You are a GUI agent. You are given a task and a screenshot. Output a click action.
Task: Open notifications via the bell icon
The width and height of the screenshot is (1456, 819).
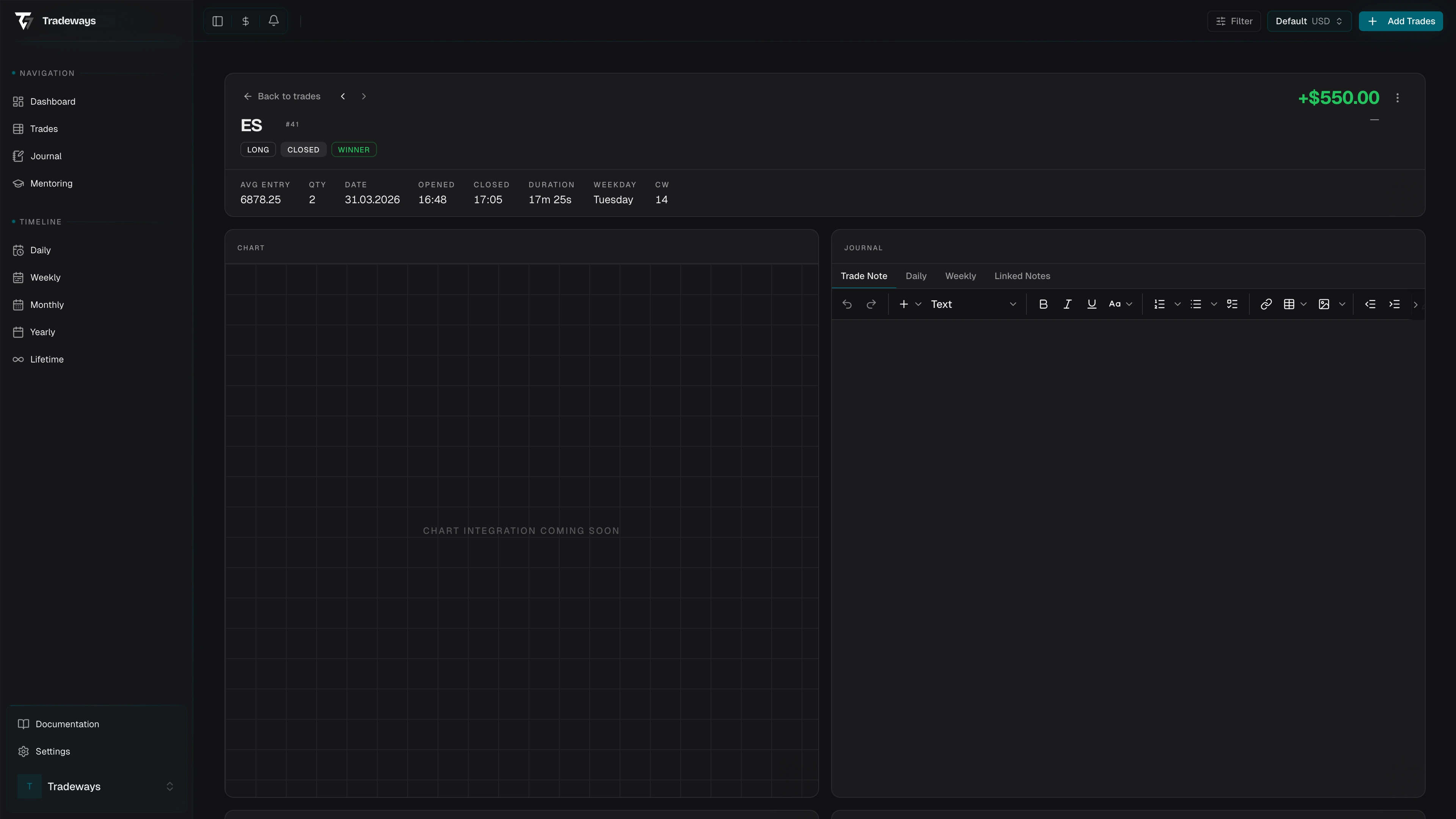coord(273,21)
